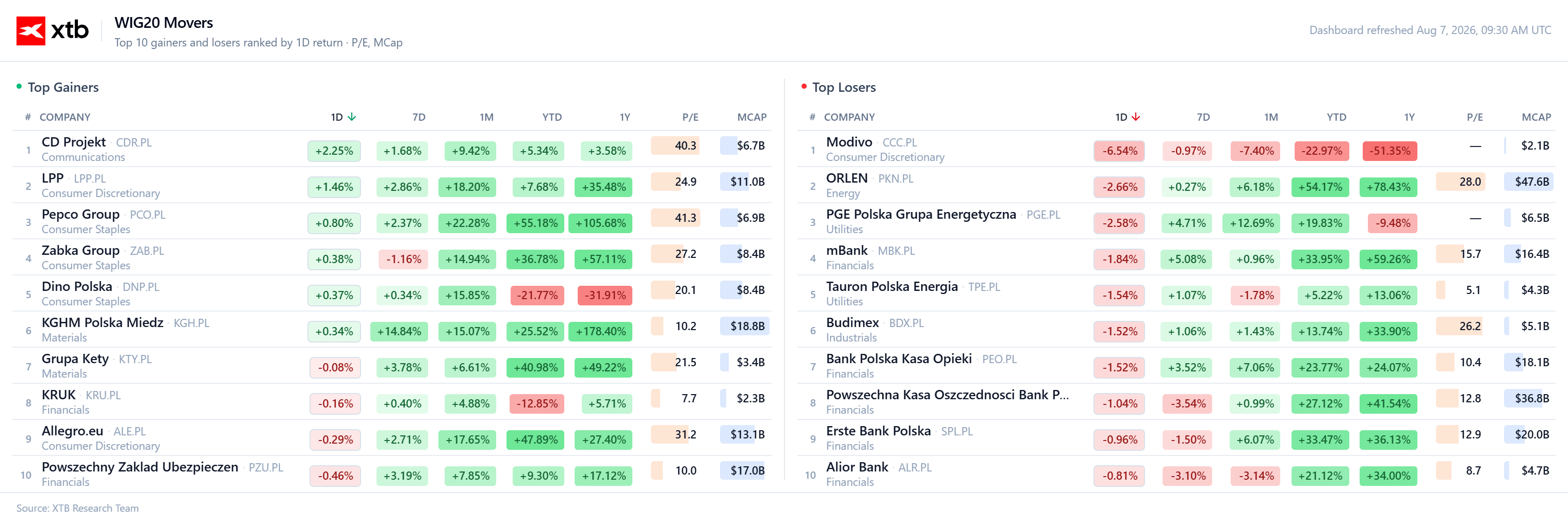Open the ORLEN company row
Viewport: 1568px width, 521px height.
tap(1176, 185)
